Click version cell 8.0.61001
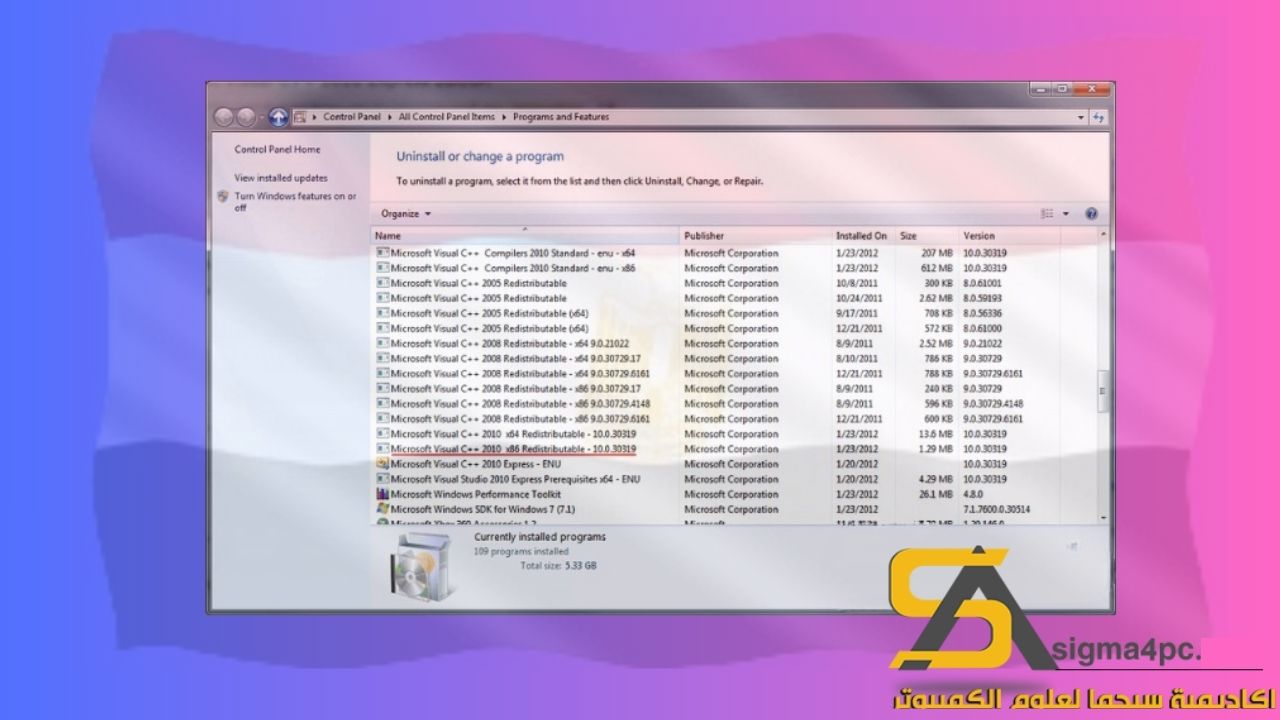Image resolution: width=1280 pixels, height=720 pixels. pos(982,283)
